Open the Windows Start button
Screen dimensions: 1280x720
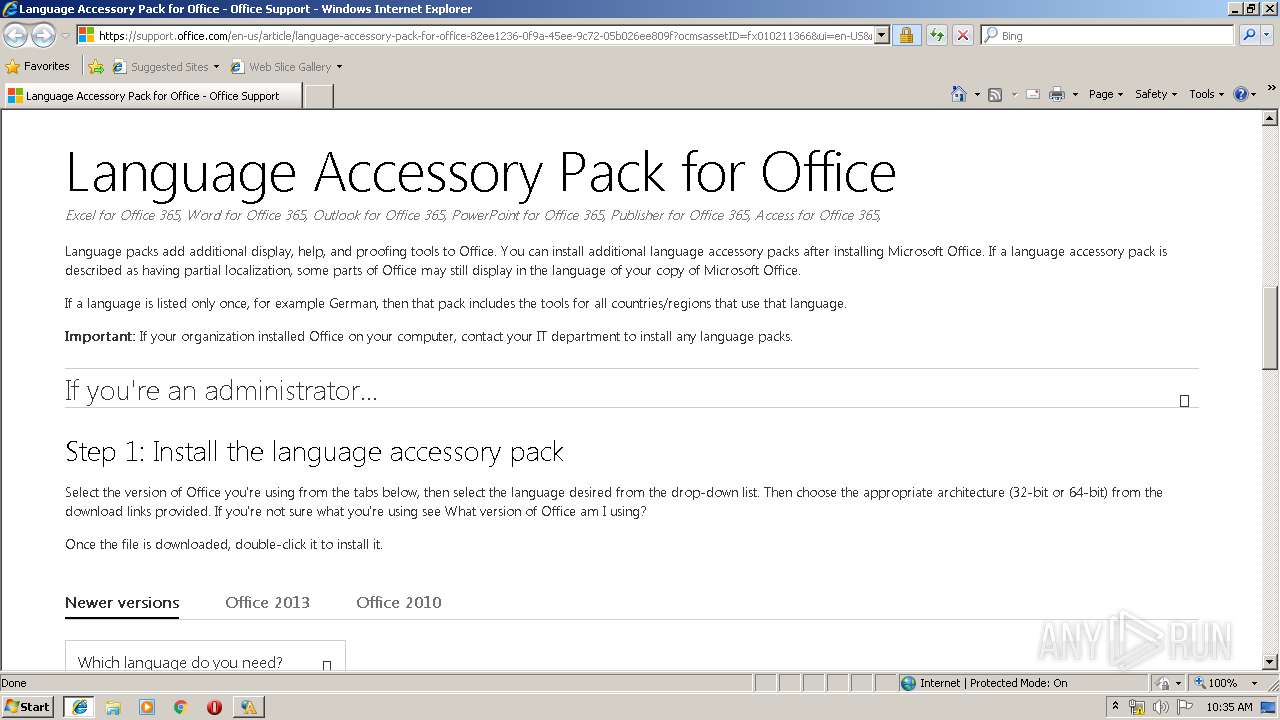28,707
